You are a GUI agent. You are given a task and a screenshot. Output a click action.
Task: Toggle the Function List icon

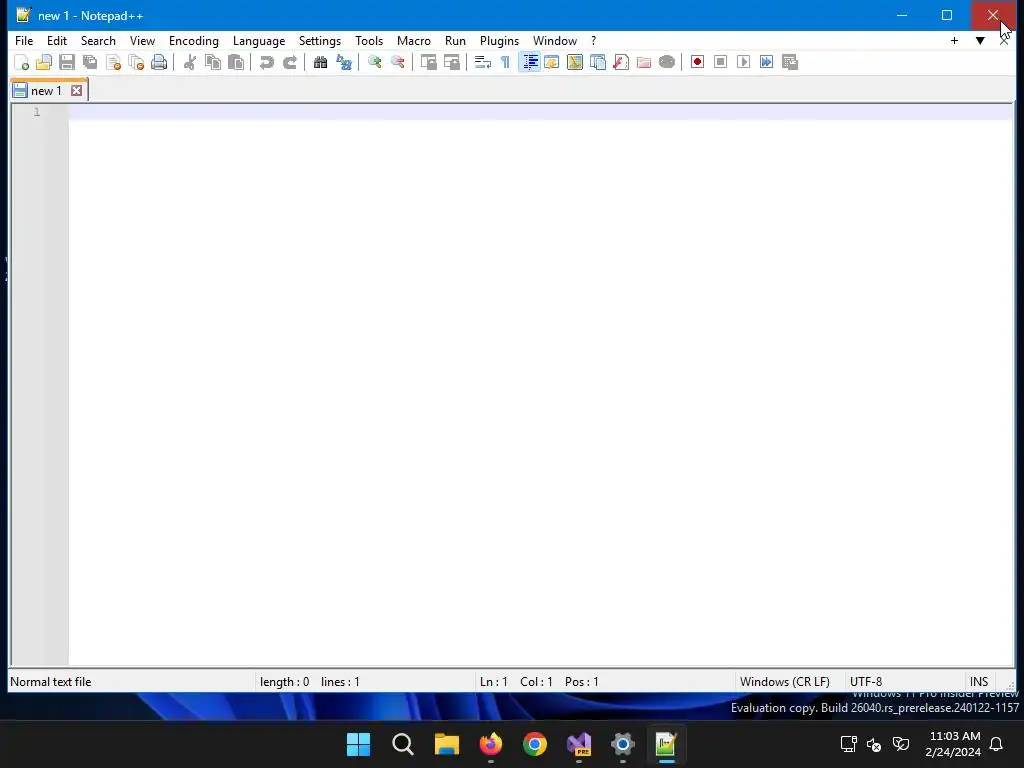click(621, 62)
